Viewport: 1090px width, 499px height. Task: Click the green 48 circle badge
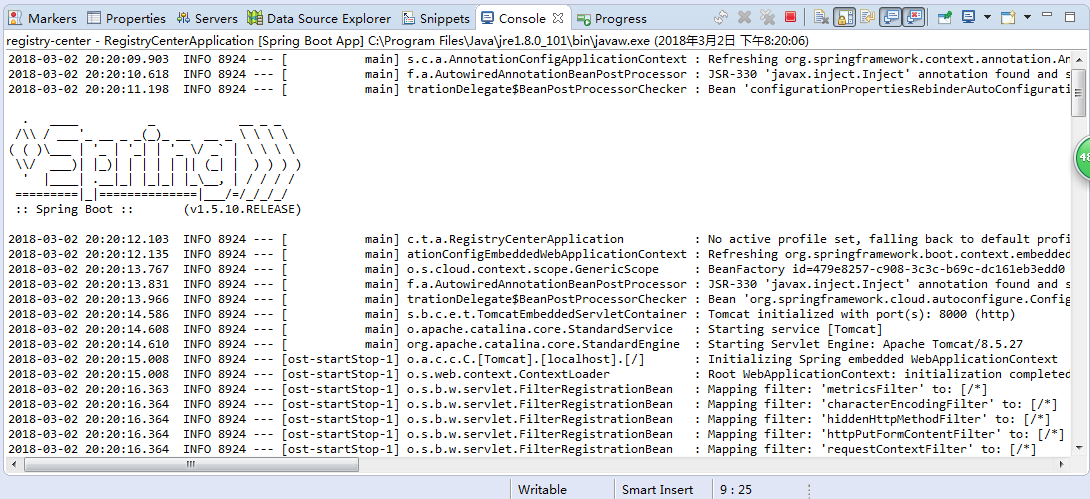1083,158
